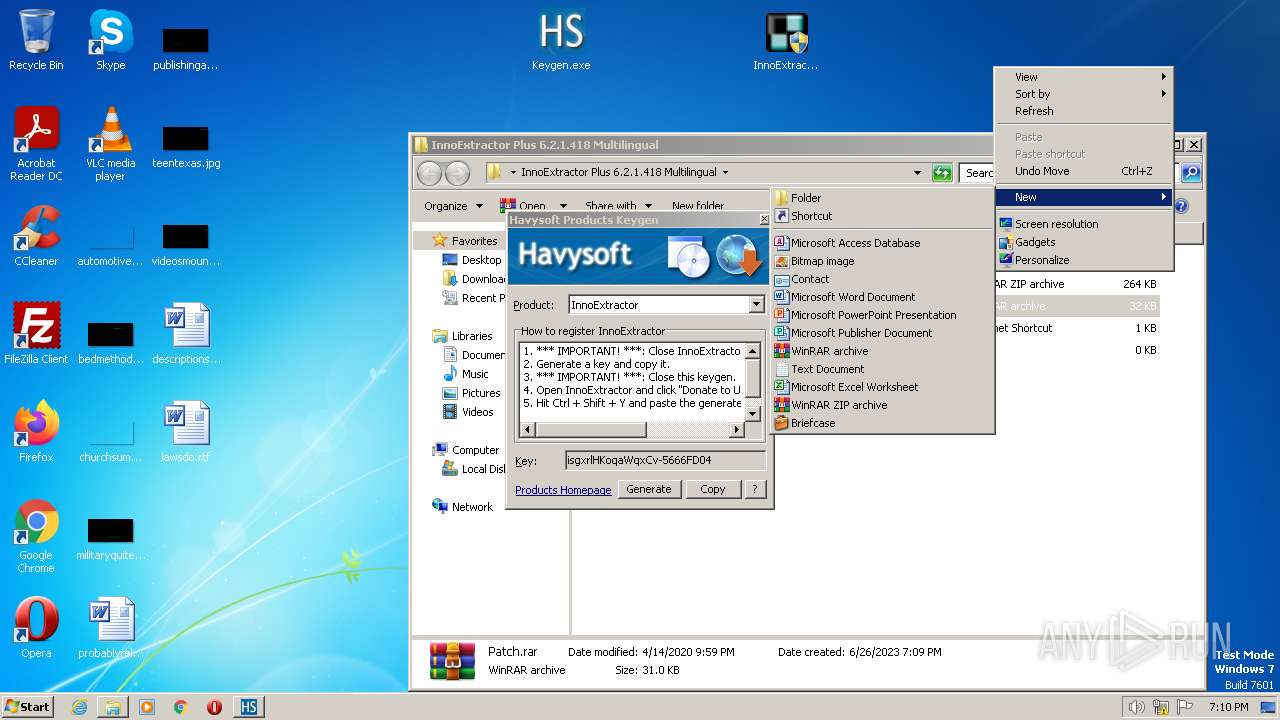This screenshot has width=1280, height=720.
Task: Click the Patch.rar WinRAR icon in details pane
Action: 452,661
